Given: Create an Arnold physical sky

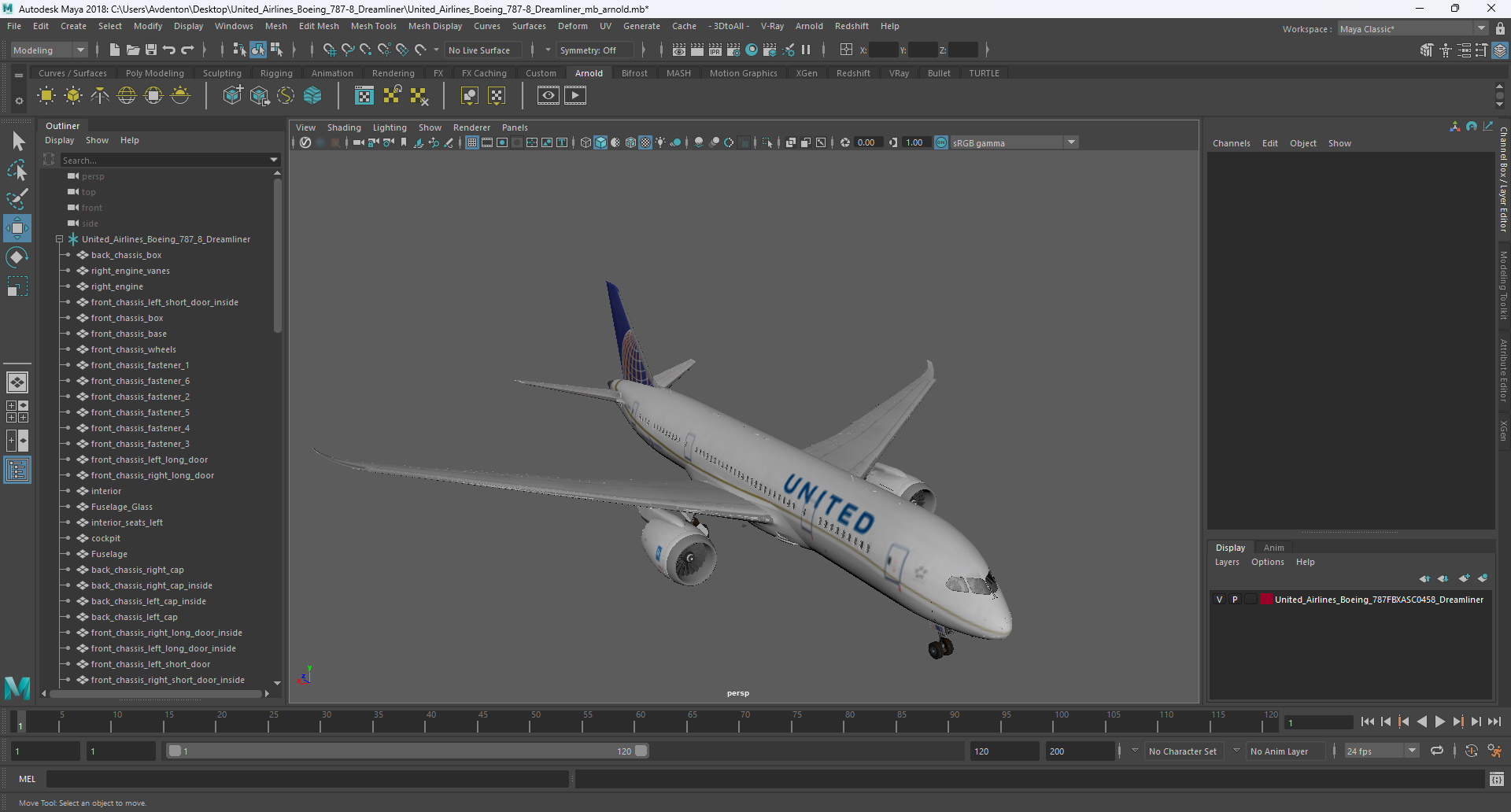Looking at the screenshot, I should point(180,96).
